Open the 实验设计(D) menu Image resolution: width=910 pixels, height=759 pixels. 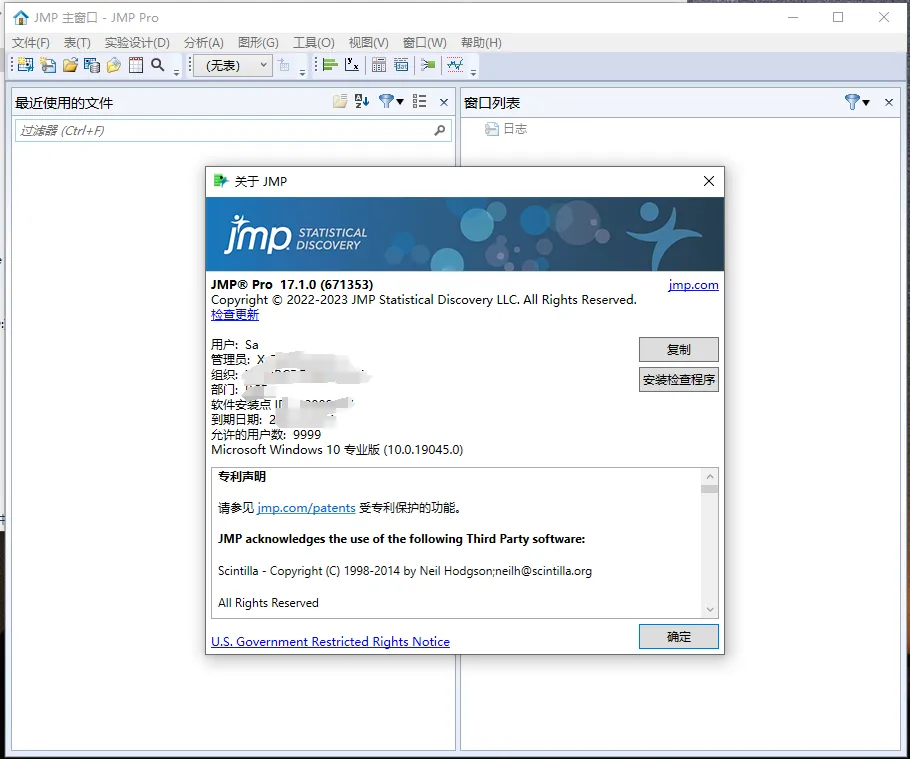click(x=137, y=42)
